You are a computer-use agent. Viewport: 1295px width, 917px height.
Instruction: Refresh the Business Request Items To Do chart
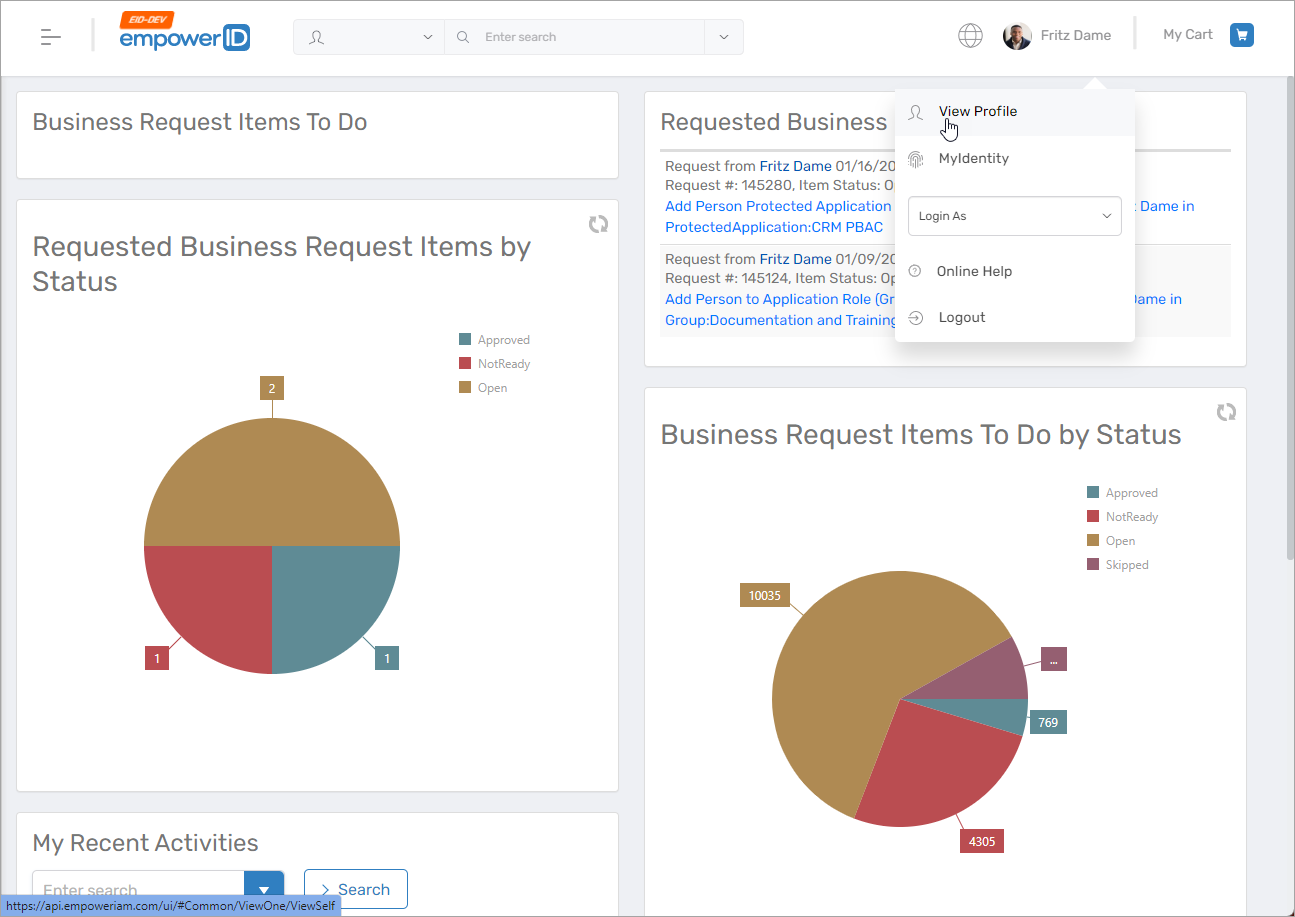click(1226, 412)
